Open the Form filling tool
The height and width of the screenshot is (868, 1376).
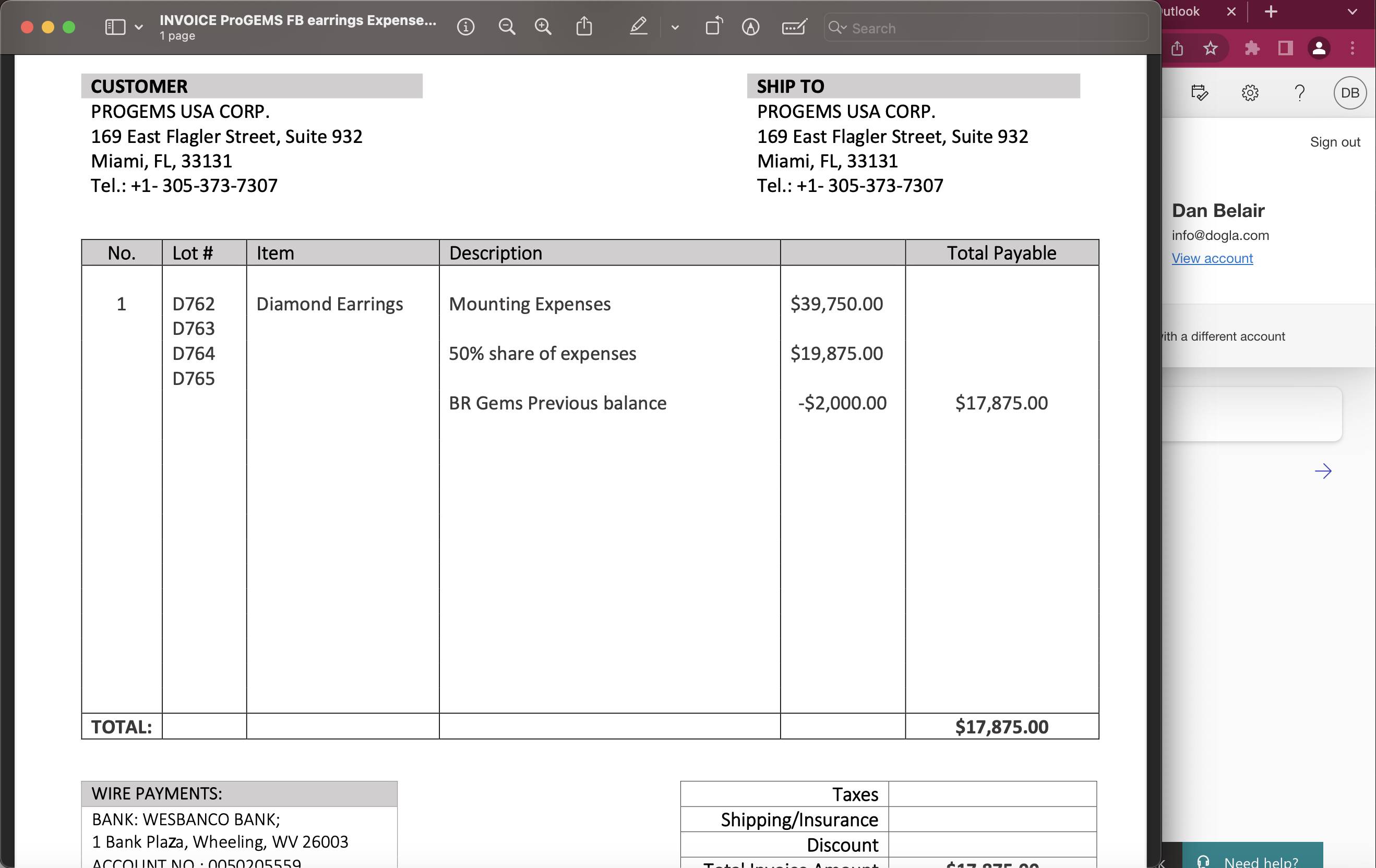(x=794, y=27)
